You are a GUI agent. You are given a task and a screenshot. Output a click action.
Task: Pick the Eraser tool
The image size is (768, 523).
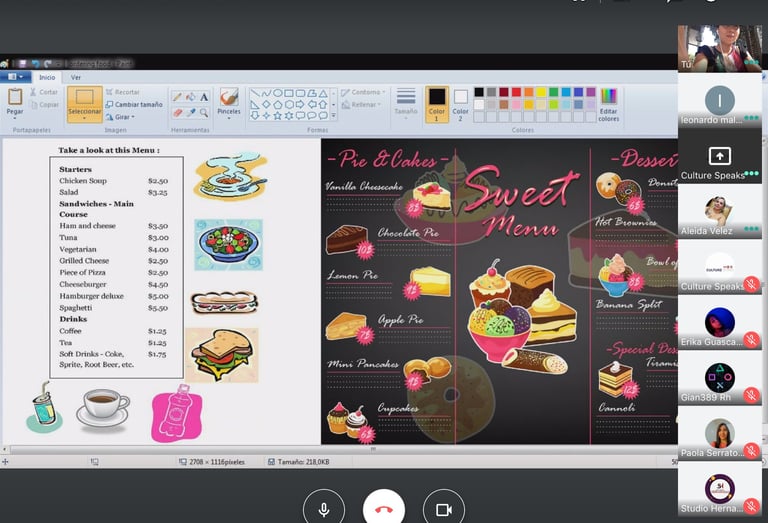point(177,113)
